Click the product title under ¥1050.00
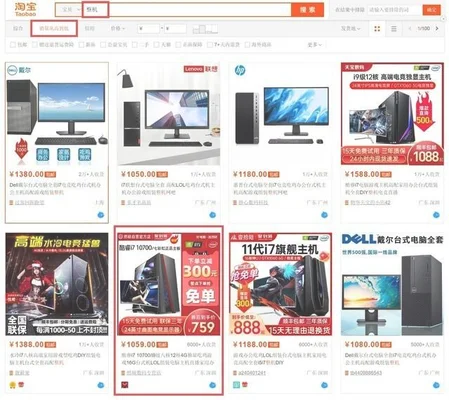The height and width of the screenshot is (400, 449). pos(168,188)
